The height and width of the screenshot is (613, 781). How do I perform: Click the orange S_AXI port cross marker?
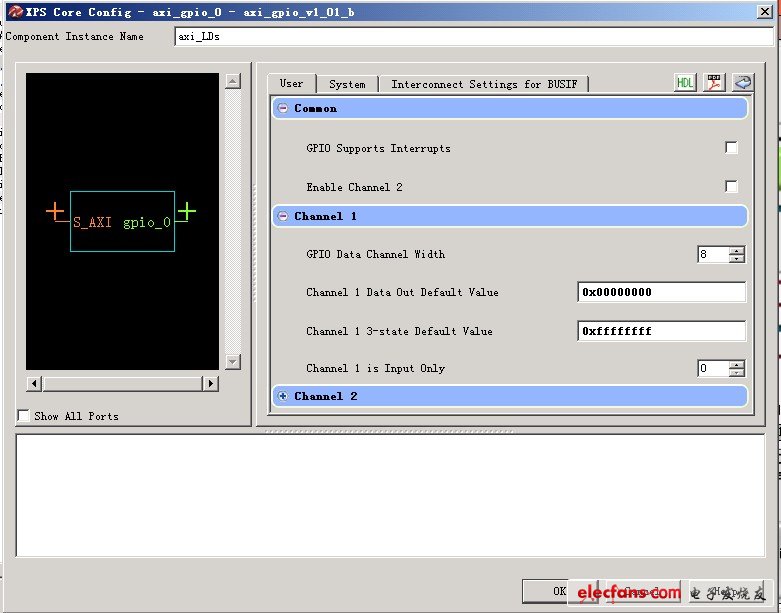click(x=55, y=211)
